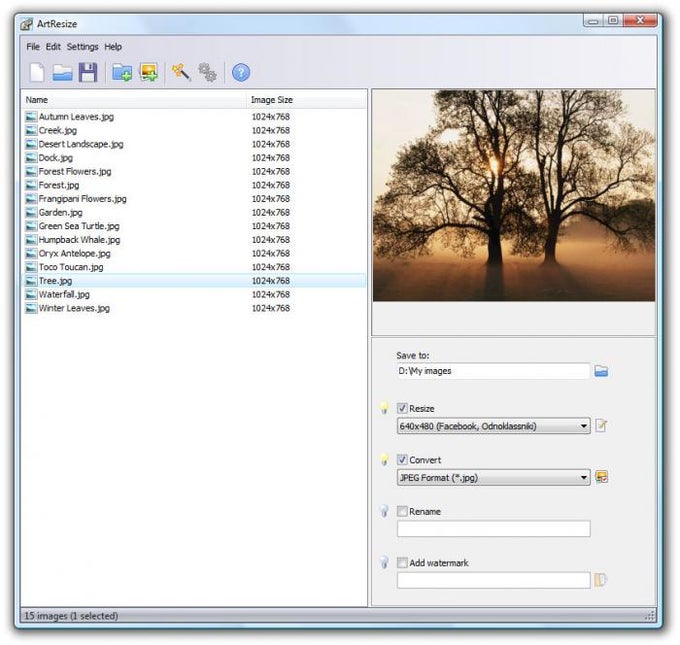Open the Edit menu
This screenshot has width=680, height=645.
click(53, 47)
